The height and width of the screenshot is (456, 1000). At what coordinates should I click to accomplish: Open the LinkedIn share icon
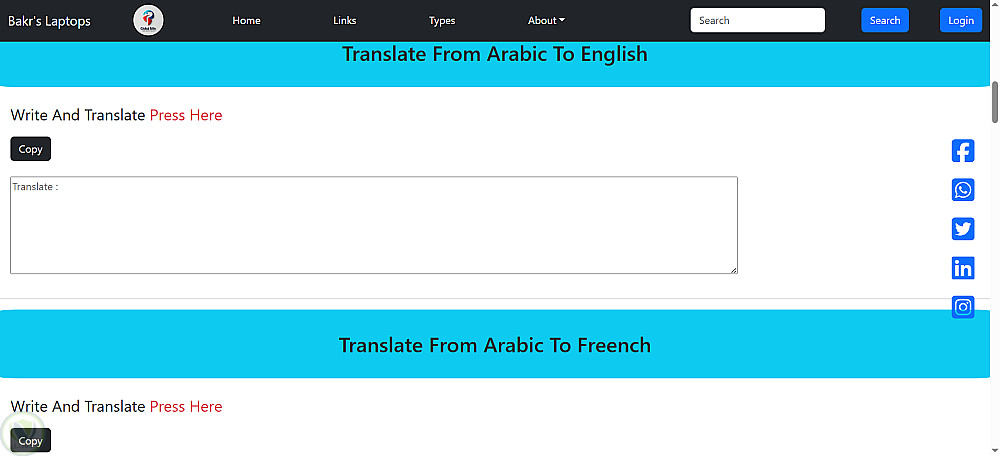[962, 268]
